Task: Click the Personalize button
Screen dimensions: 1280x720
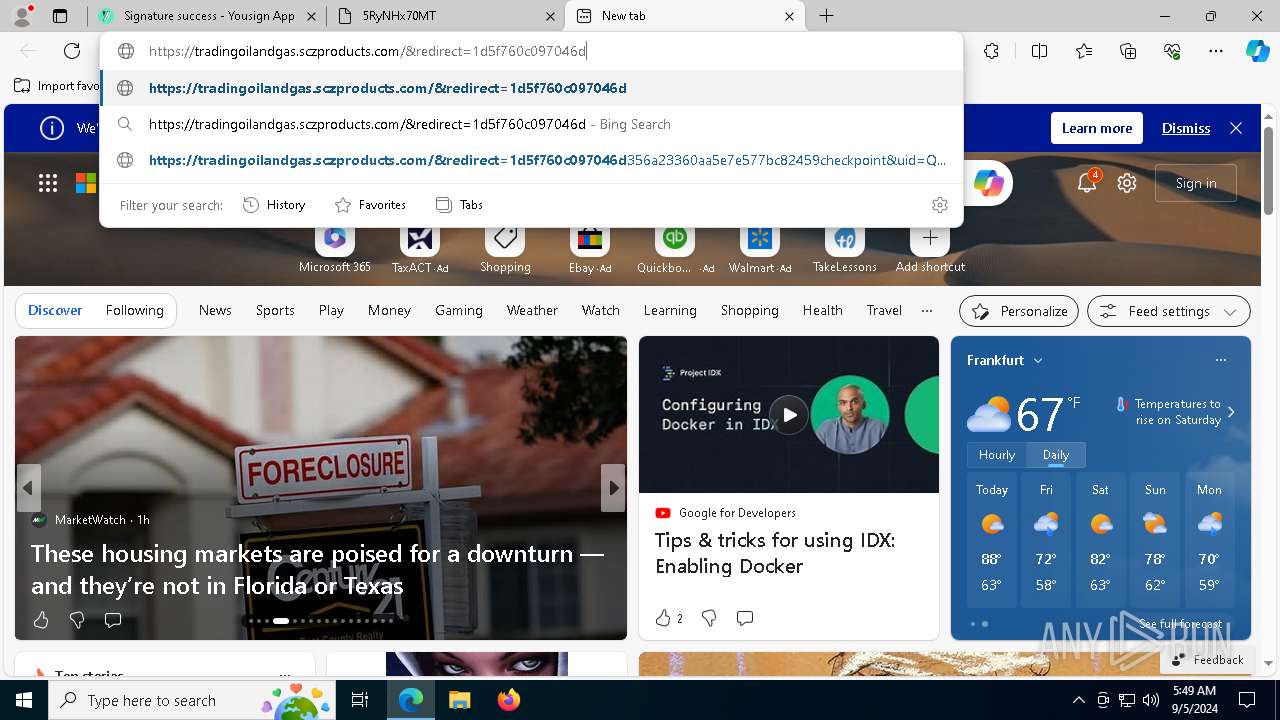Action: (1019, 311)
